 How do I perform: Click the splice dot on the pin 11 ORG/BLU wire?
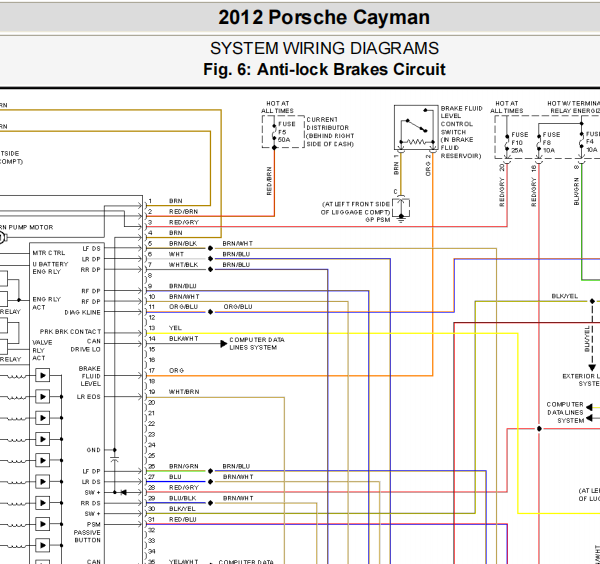click(x=210, y=312)
